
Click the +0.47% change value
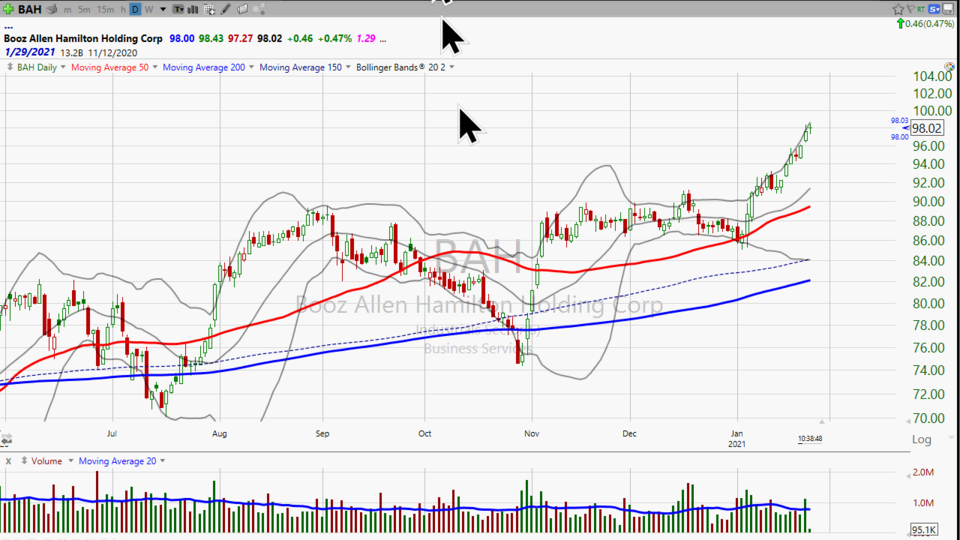click(335, 39)
